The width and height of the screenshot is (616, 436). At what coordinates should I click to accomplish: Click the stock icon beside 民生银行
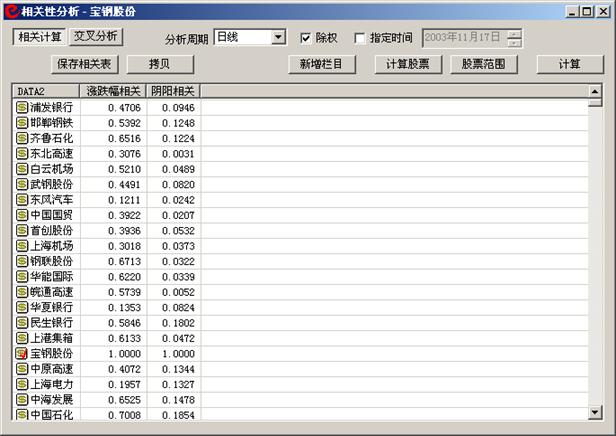[22, 322]
